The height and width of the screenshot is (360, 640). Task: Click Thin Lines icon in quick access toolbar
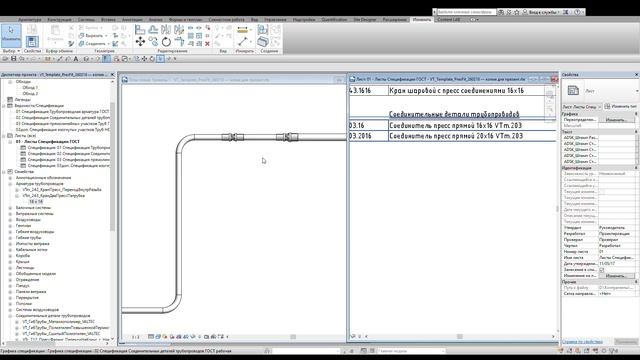107,59
